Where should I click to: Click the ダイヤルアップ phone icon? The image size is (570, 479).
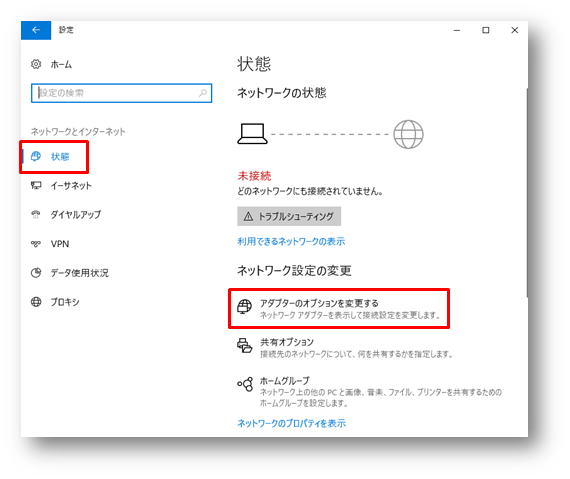coord(36,214)
